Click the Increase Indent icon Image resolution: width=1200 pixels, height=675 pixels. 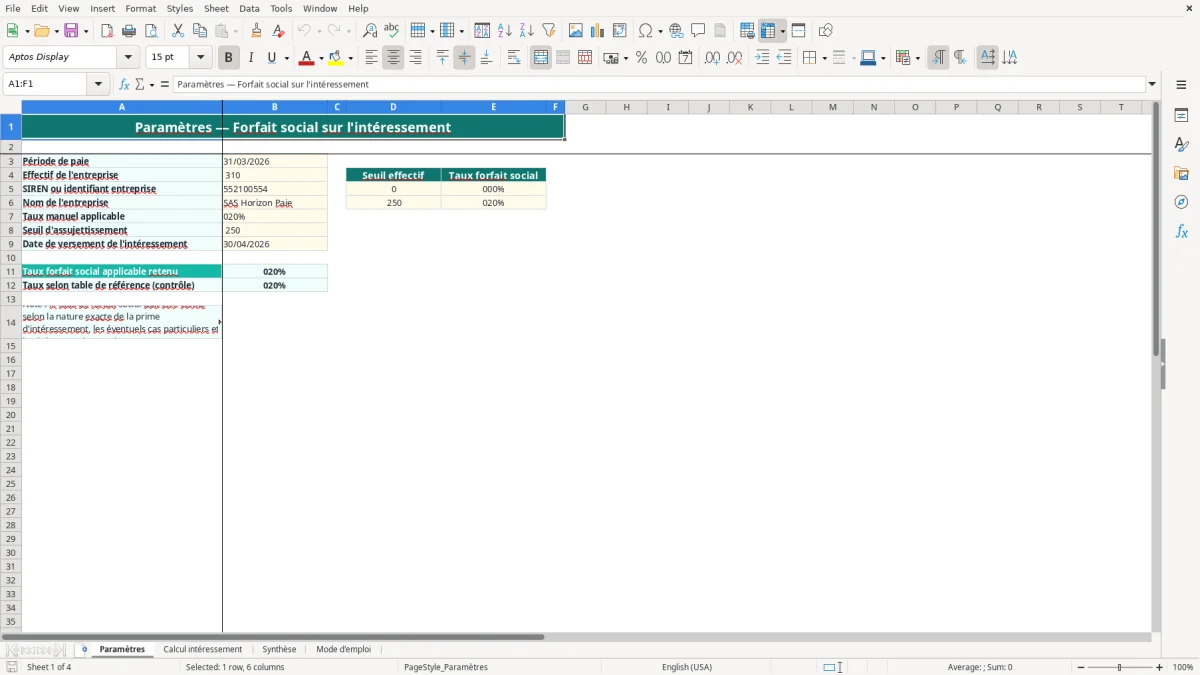point(762,58)
